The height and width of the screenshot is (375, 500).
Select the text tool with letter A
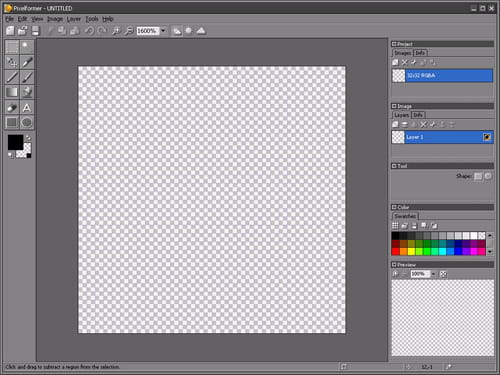(27, 108)
